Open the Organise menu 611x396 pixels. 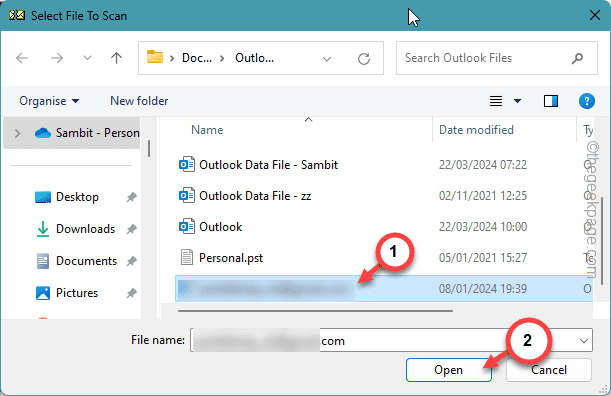(49, 101)
